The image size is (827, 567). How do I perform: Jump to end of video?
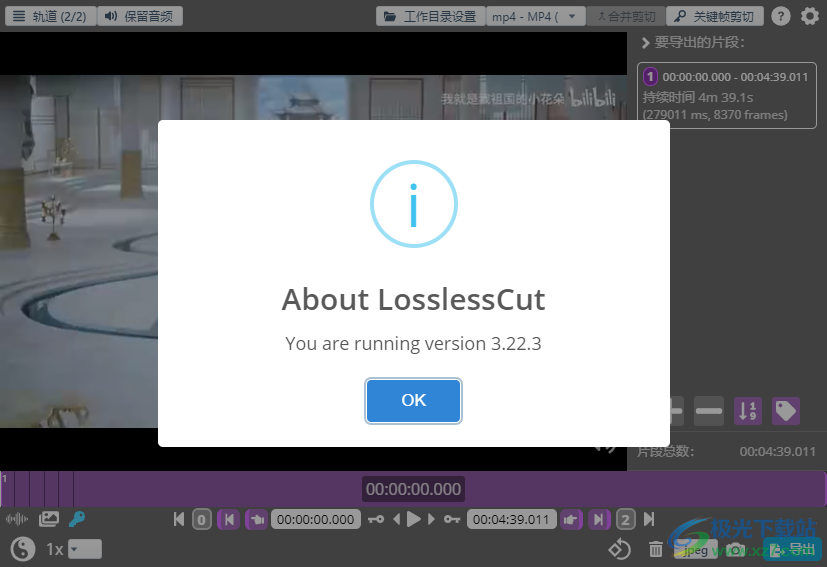[649, 520]
